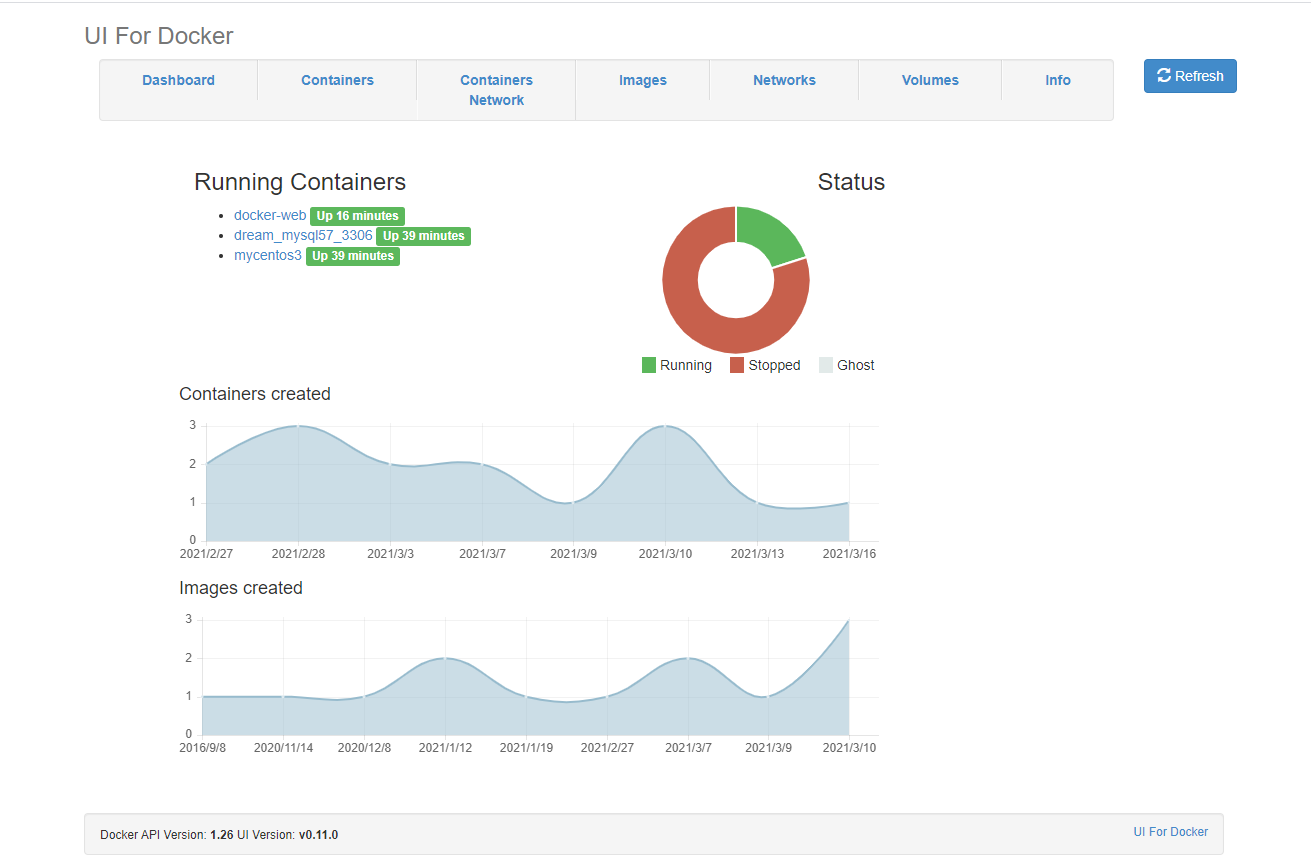This screenshot has height=862, width=1311.
Task: Open the mycentos3 container link
Action: point(268,255)
